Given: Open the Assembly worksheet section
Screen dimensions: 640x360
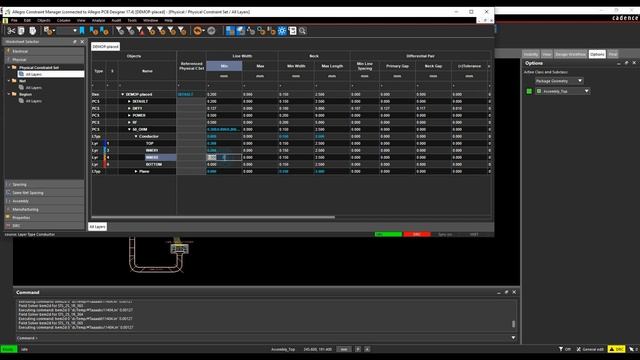Looking at the screenshot, I should click(x=44, y=201).
